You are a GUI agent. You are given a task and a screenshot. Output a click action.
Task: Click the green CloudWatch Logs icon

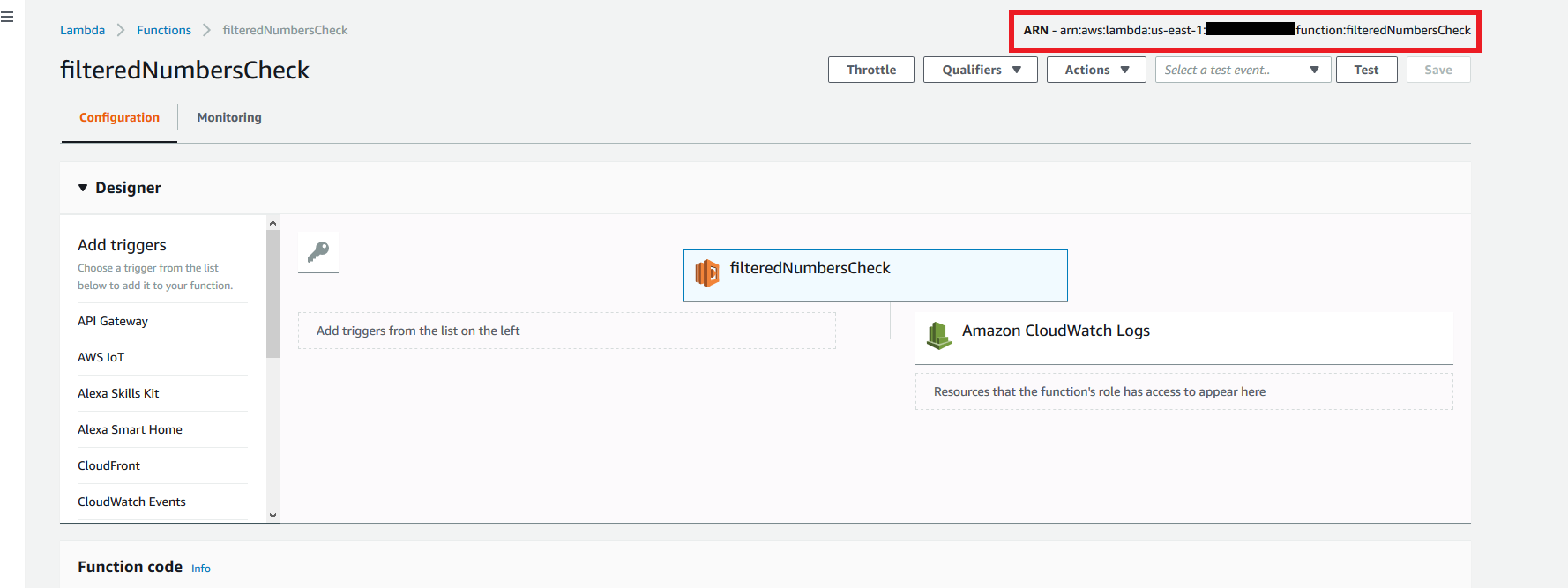point(939,335)
